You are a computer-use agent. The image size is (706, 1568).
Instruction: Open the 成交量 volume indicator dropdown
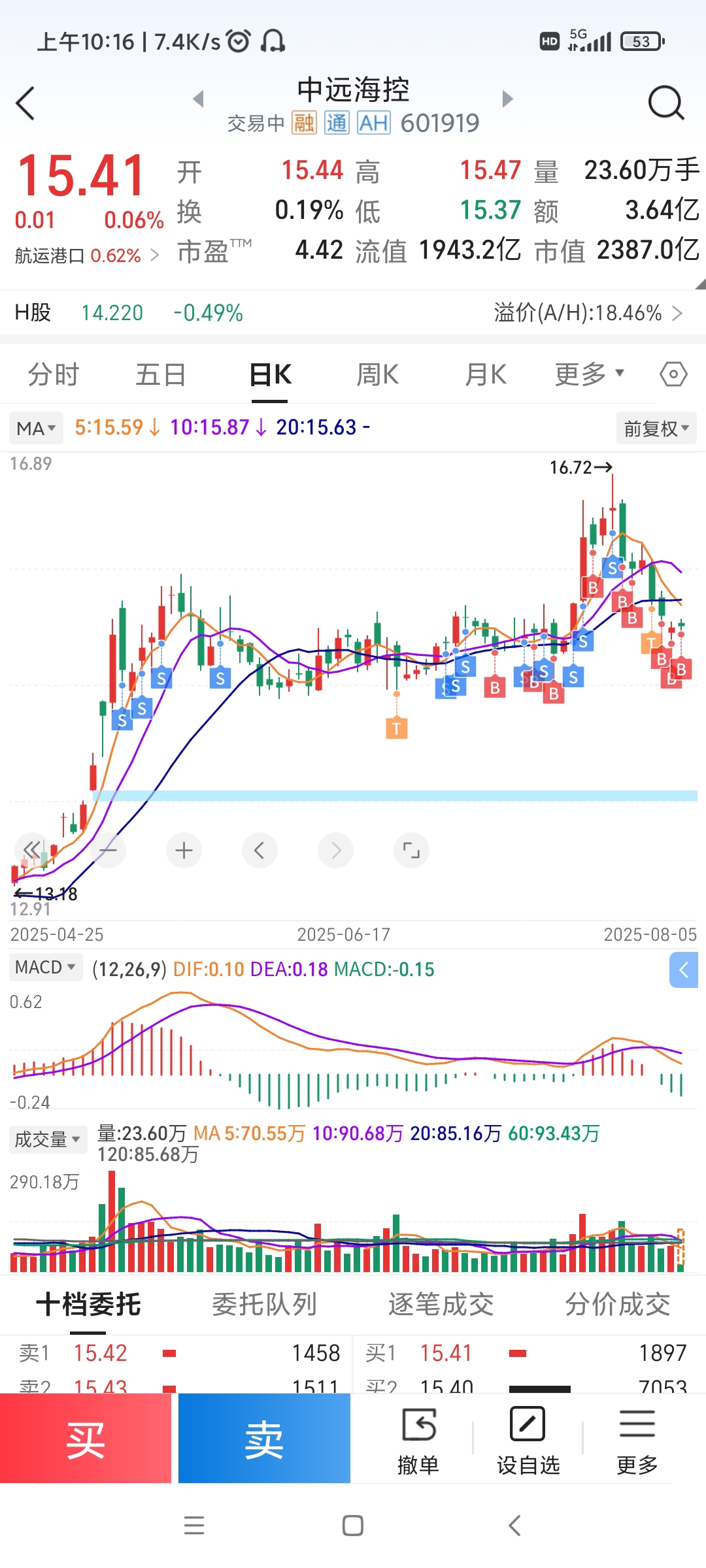pyautogui.click(x=48, y=1139)
